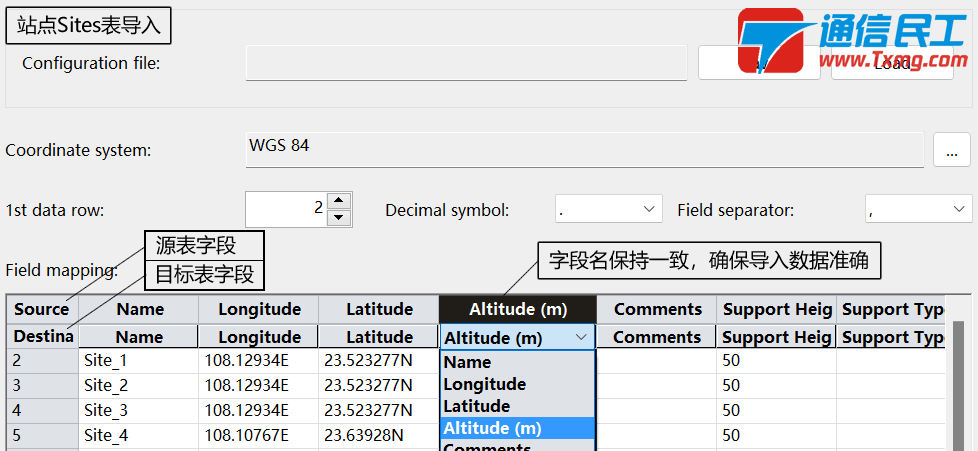Click the Load configuration button
The width and height of the screenshot is (978, 451).
(x=892, y=63)
